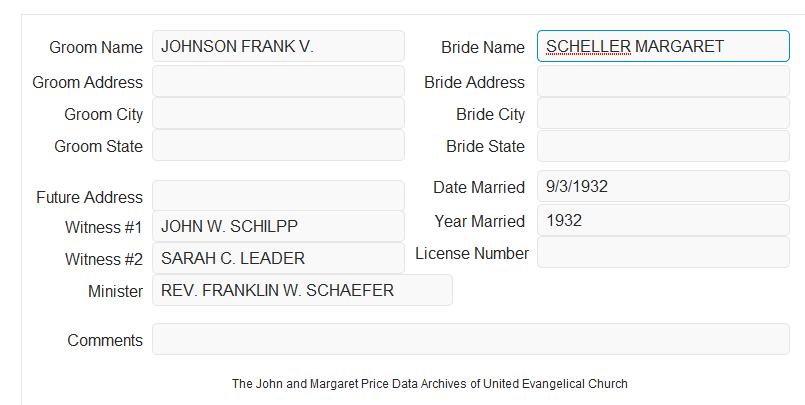Image resolution: width=805 pixels, height=405 pixels.
Task: Select the Year Married field with 1932
Action: pos(663,220)
